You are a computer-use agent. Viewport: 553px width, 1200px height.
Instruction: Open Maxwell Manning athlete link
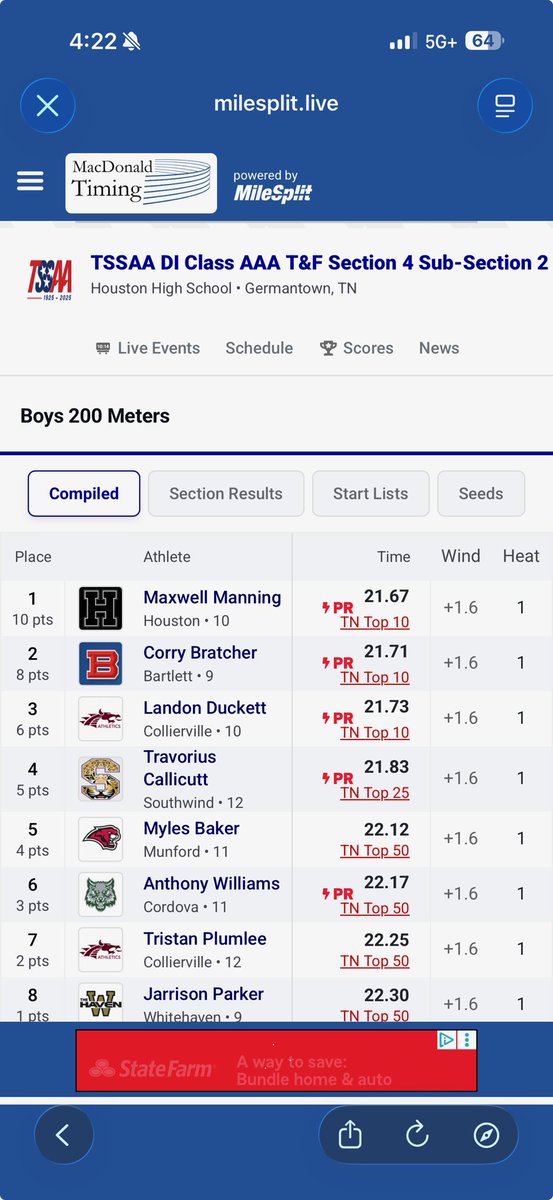(x=212, y=597)
